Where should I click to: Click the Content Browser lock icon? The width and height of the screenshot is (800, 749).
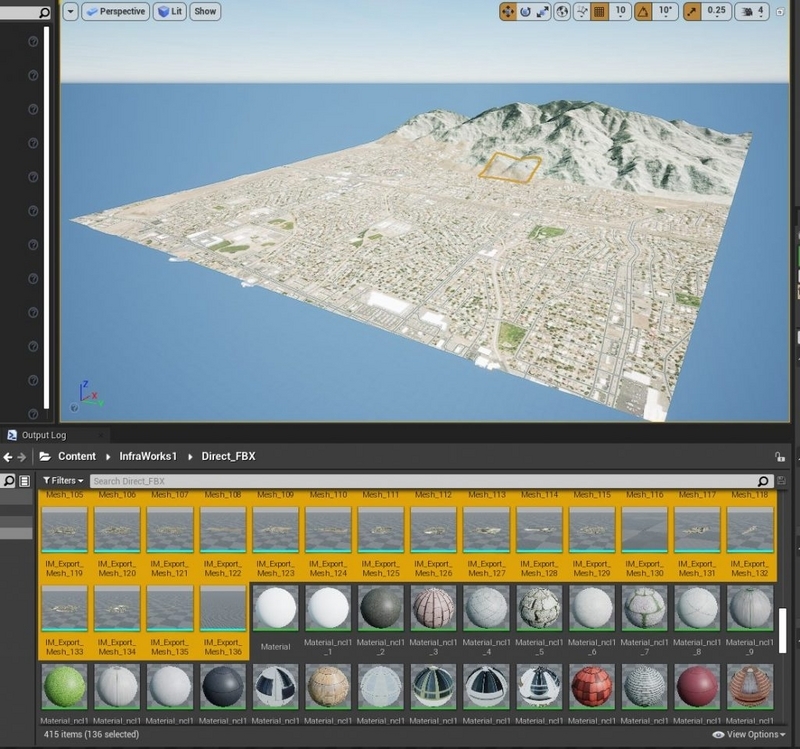pos(780,457)
